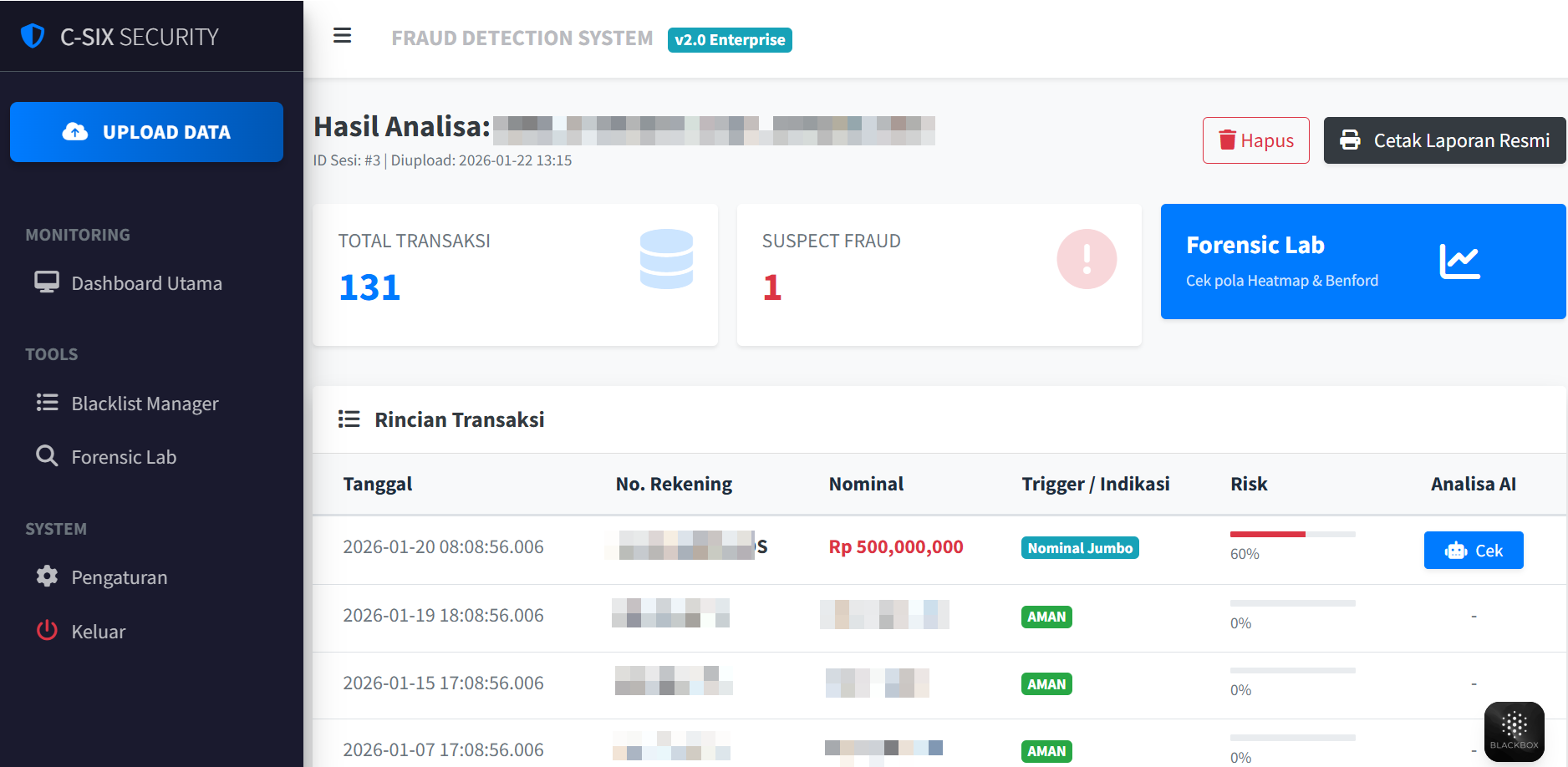
Task: Open Pengaturan via the gear icon
Action: (x=47, y=577)
